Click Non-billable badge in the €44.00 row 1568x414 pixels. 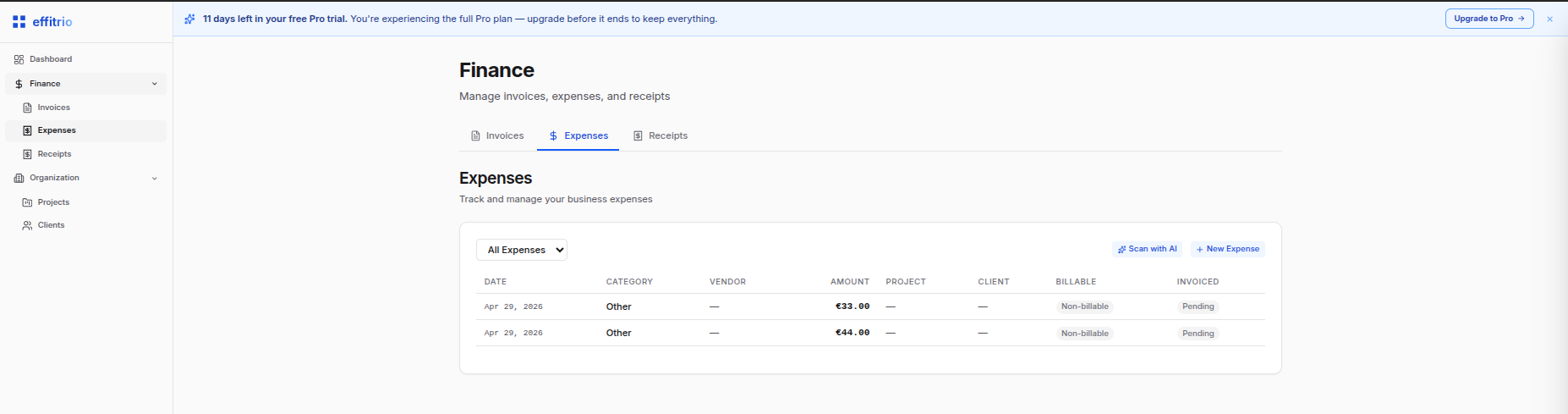(1085, 334)
